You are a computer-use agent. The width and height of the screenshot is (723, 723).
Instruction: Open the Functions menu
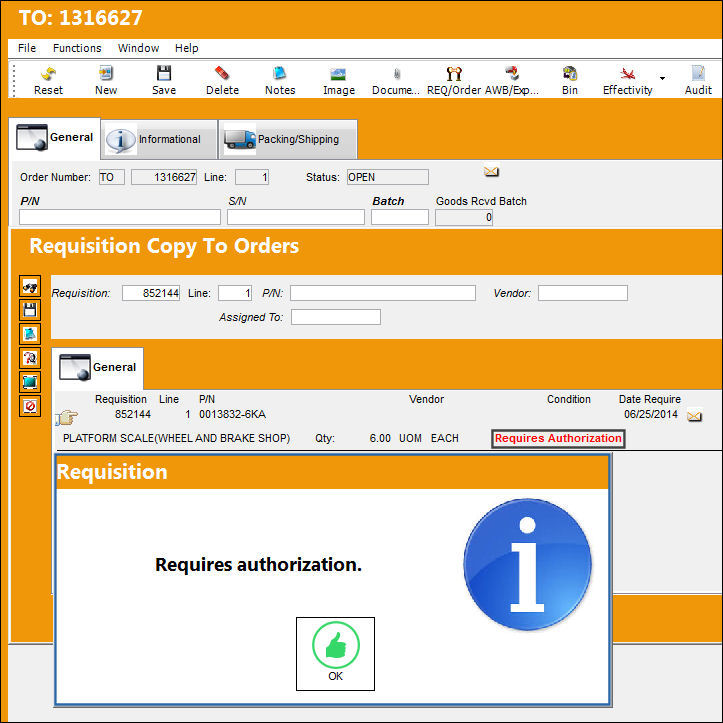coord(77,48)
